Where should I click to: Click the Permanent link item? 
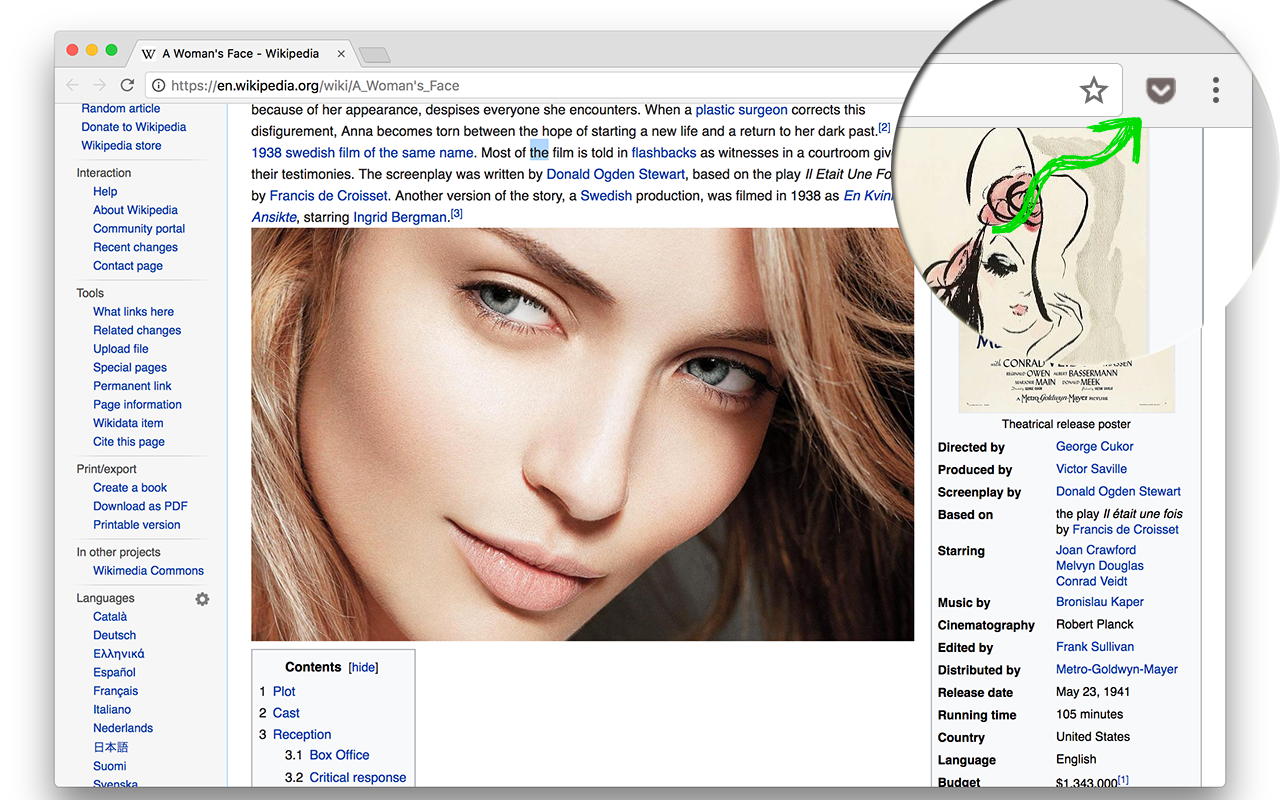(132, 385)
